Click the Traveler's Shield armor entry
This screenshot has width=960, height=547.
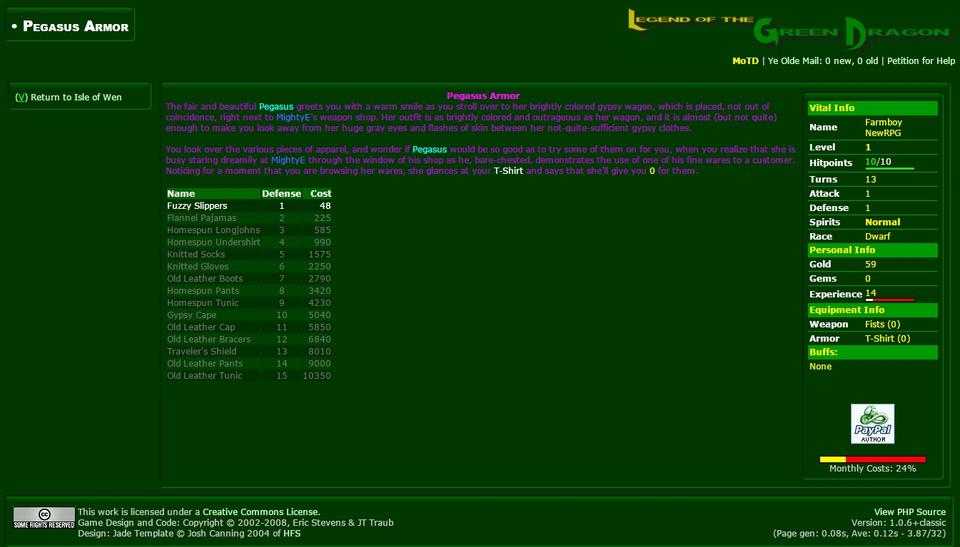201,351
